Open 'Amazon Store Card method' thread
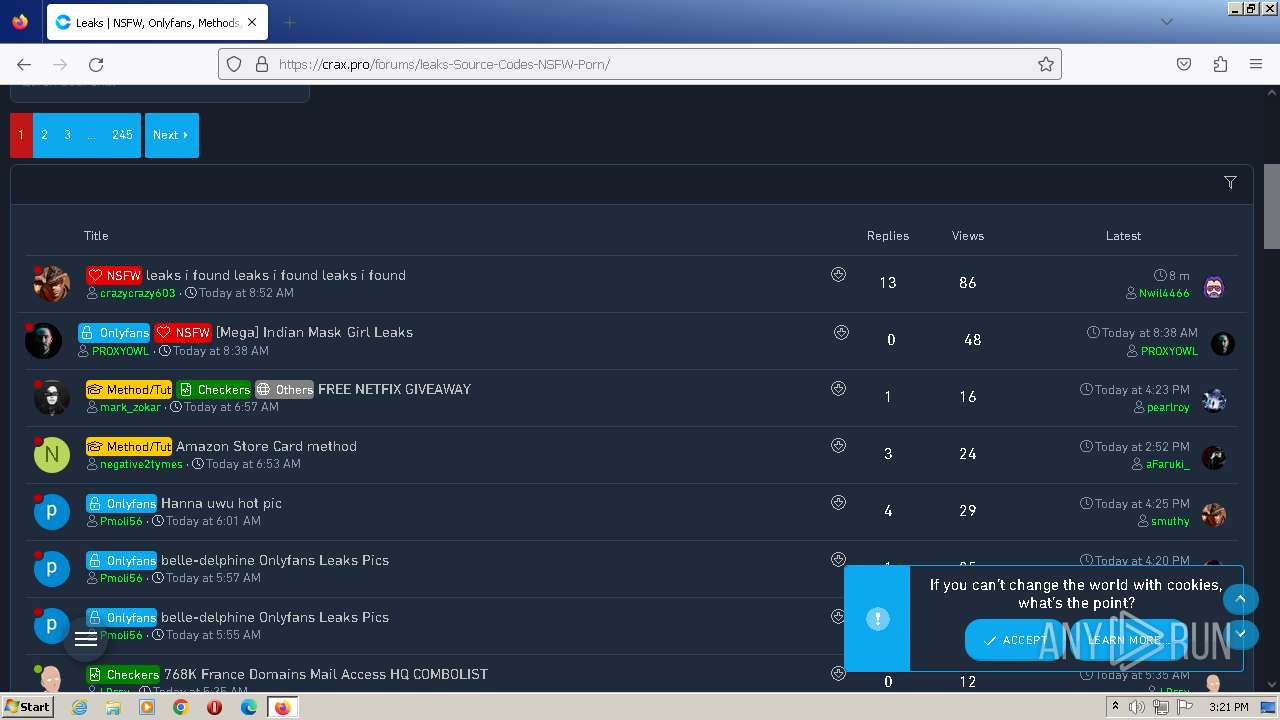1280x720 pixels. pos(266,446)
